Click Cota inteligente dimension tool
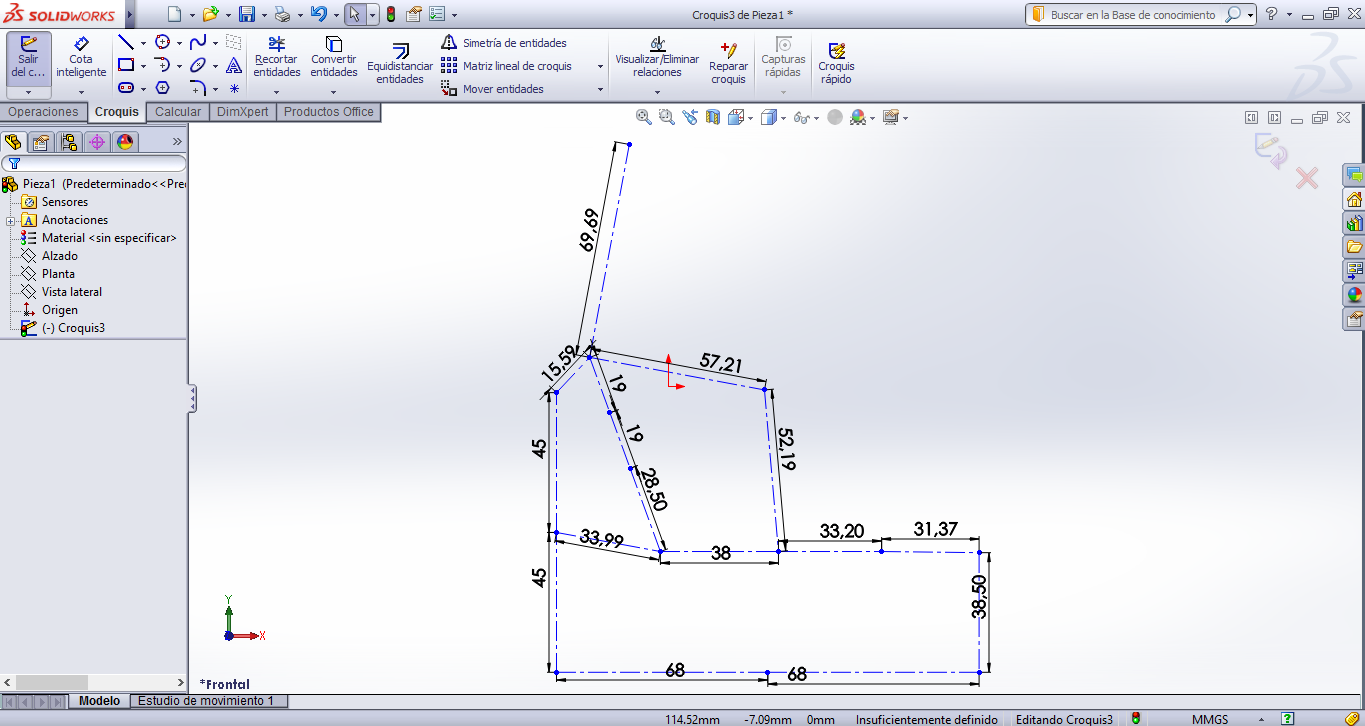1365x726 pixels. [x=81, y=58]
